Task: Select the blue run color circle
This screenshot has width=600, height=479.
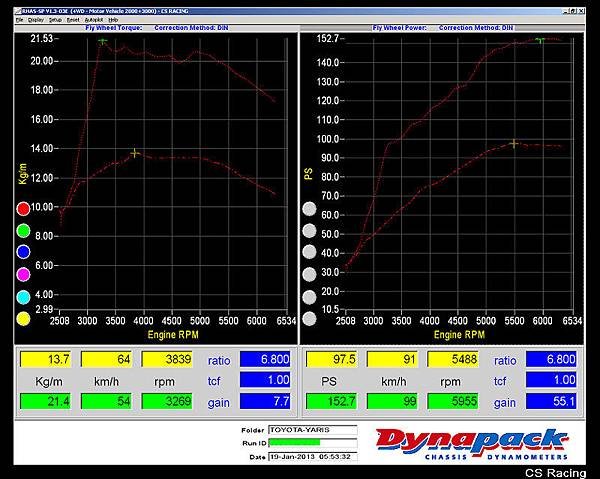Action: 23,252
